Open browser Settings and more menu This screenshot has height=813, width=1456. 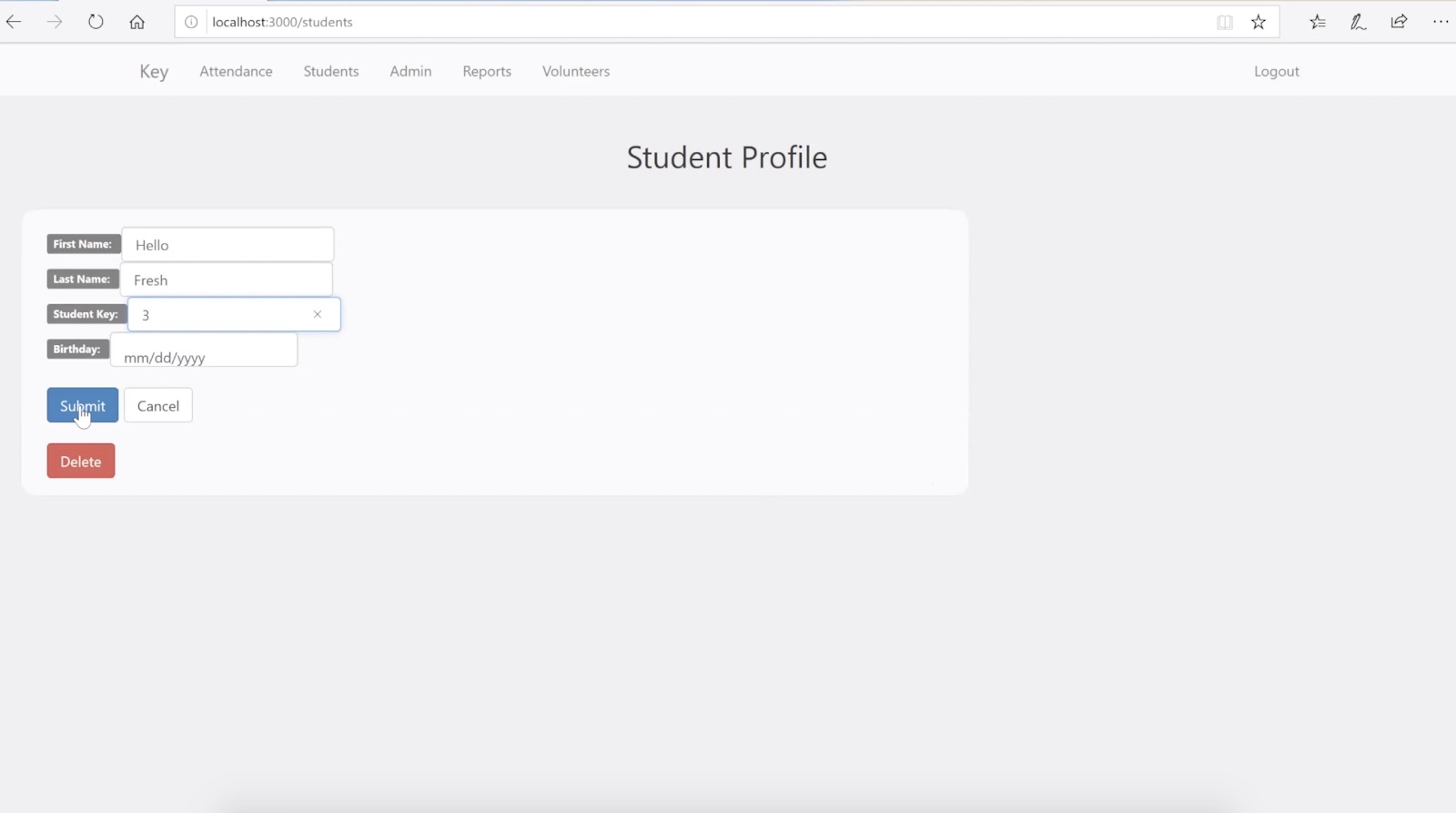click(1440, 22)
